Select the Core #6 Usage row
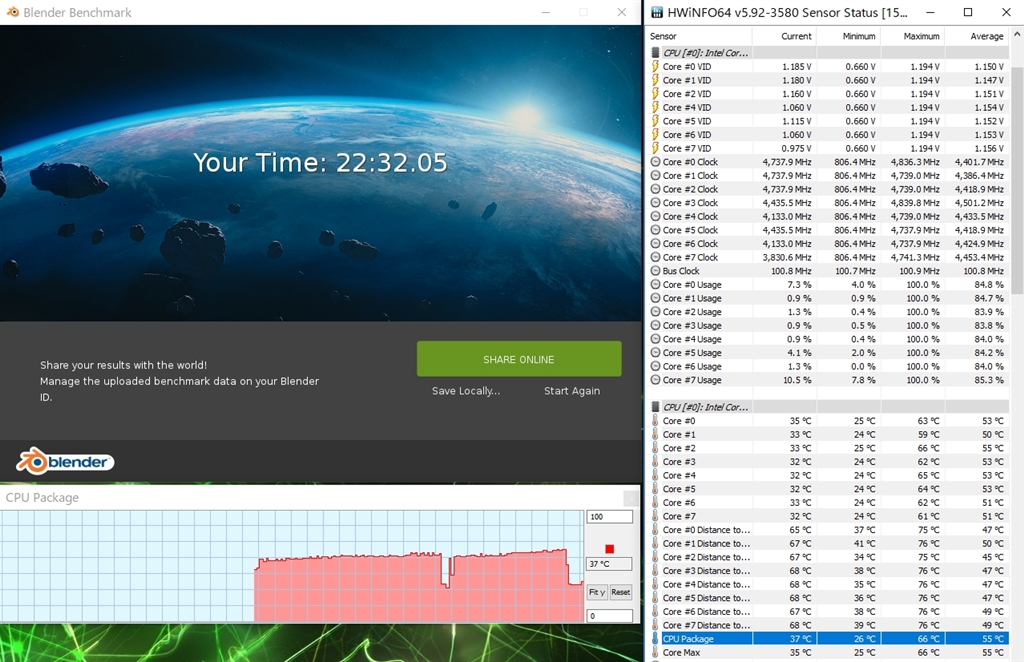This screenshot has height=662, width=1024. coord(828,366)
